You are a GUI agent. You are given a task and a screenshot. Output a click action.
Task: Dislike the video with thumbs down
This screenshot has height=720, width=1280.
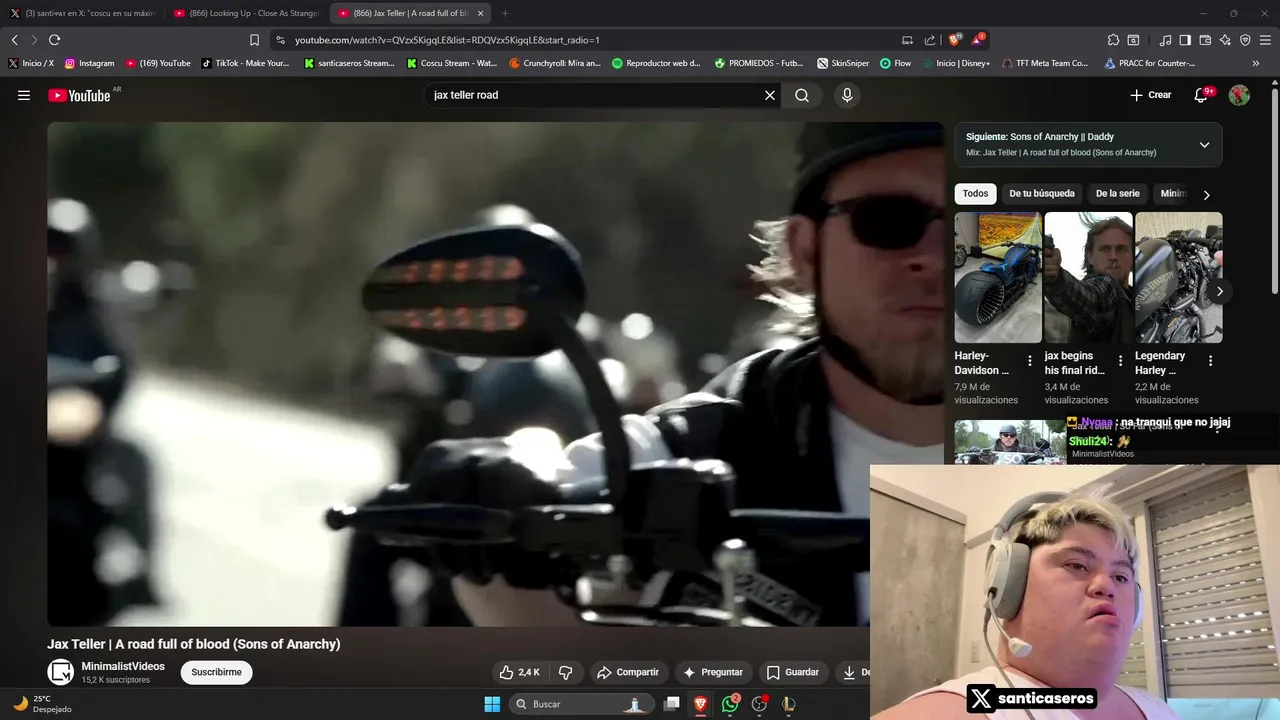566,672
